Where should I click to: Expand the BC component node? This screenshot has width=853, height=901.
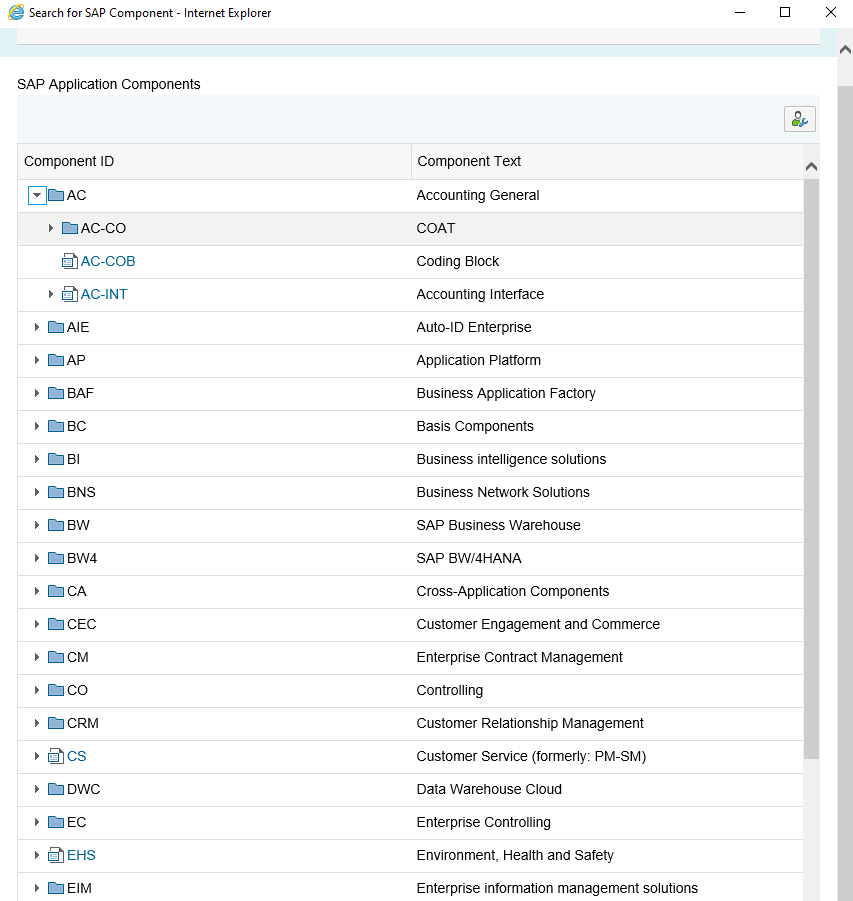pyautogui.click(x=37, y=426)
